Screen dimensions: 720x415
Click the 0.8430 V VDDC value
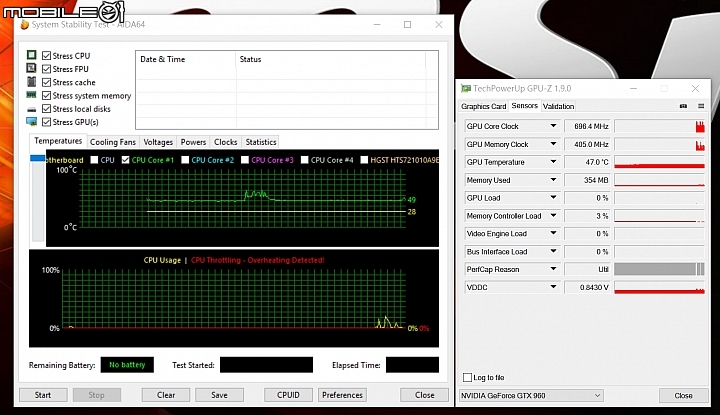(x=587, y=287)
